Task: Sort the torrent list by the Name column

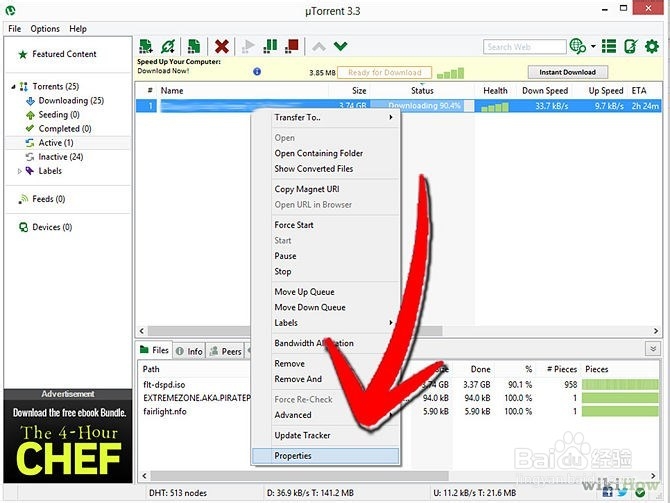Action: pyautogui.click(x=244, y=91)
